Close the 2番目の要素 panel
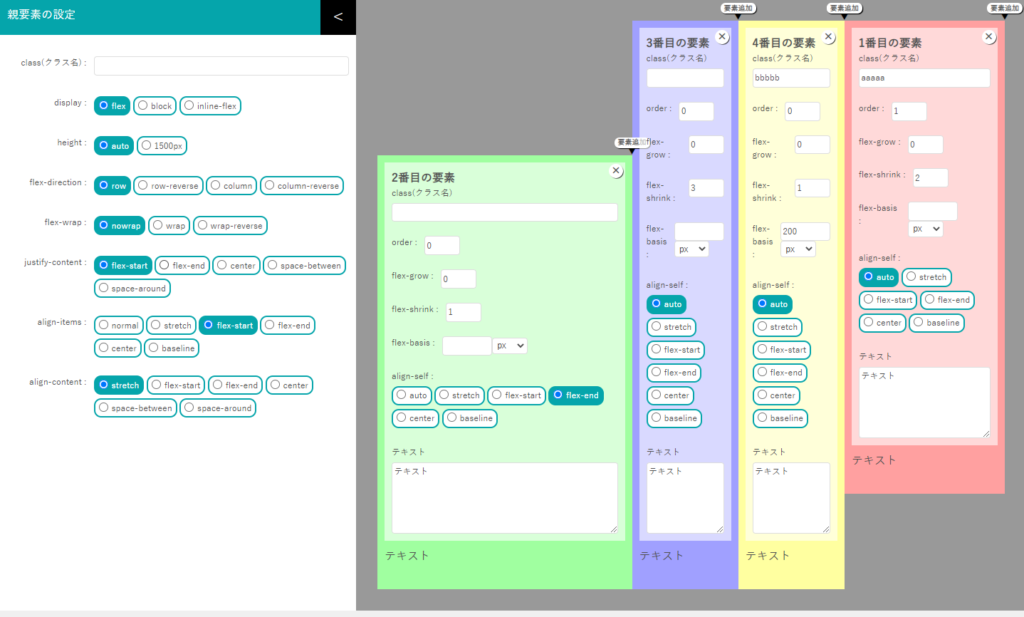Screen dimensions: 1024x617 tap(616, 170)
